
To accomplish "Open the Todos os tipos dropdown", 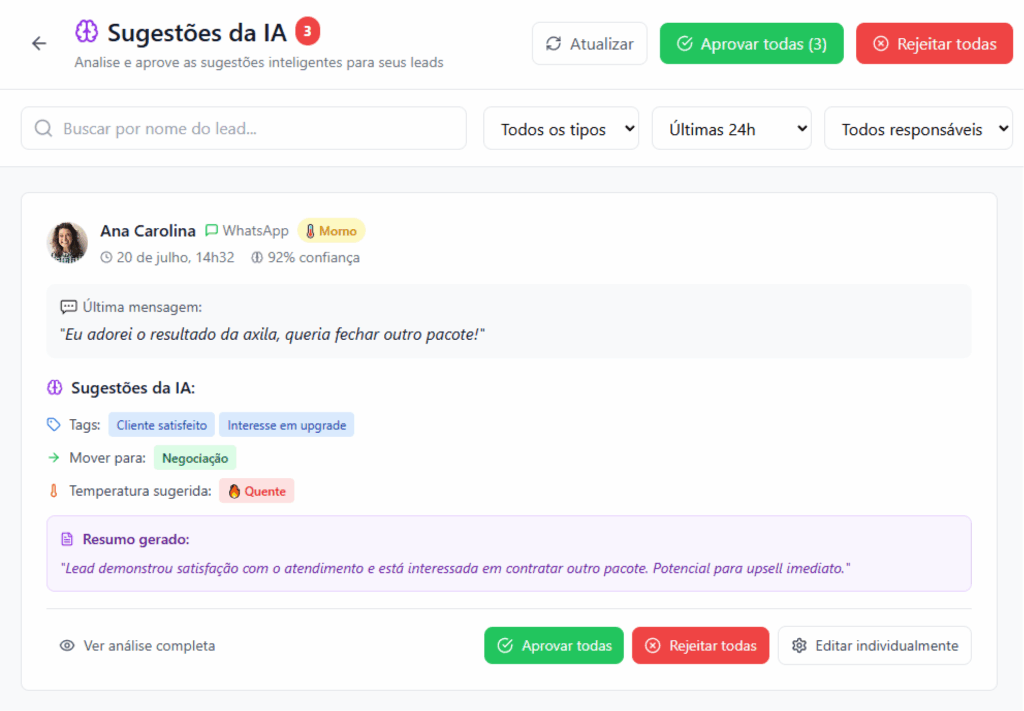I will (x=560, y=129).
